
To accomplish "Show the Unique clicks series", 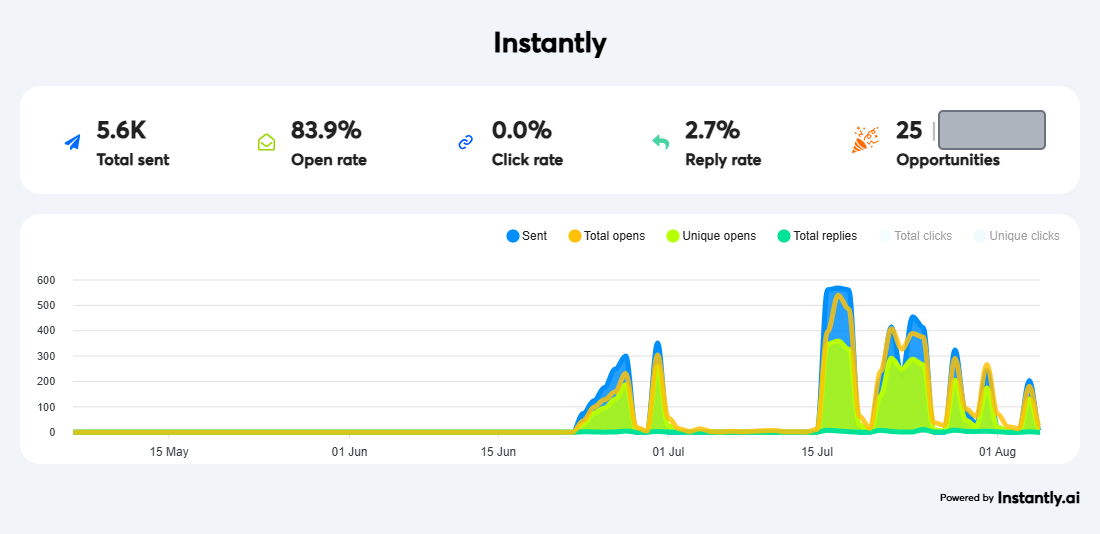I will coord(1017,236).
